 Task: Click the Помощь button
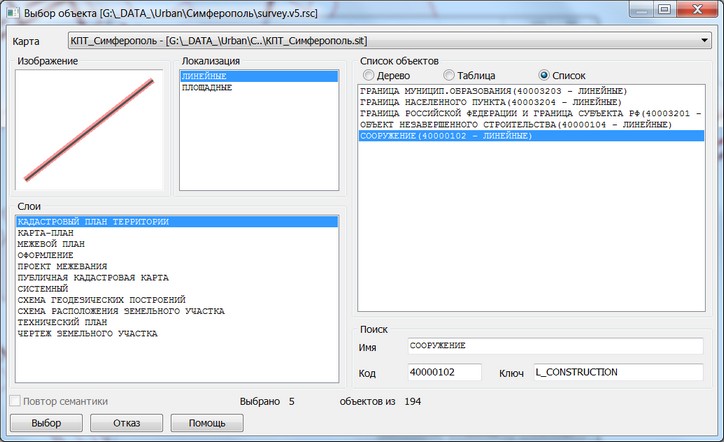pos(207,423)
